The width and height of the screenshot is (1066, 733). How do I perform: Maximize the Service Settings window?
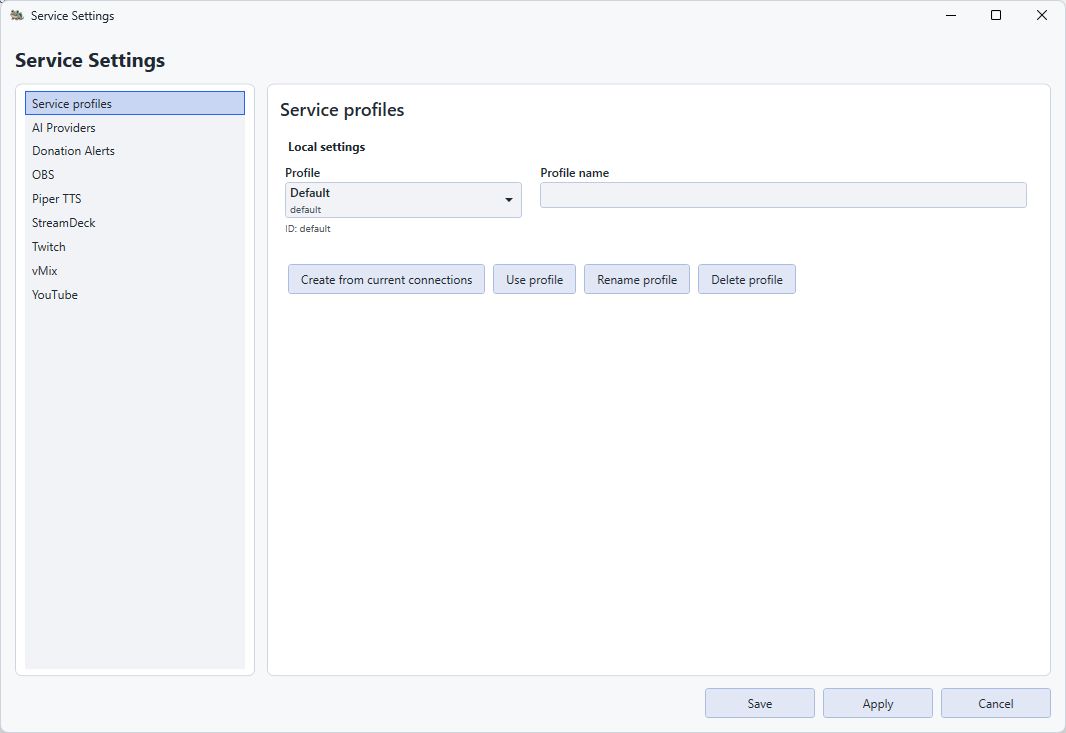(x=996, y=15)
